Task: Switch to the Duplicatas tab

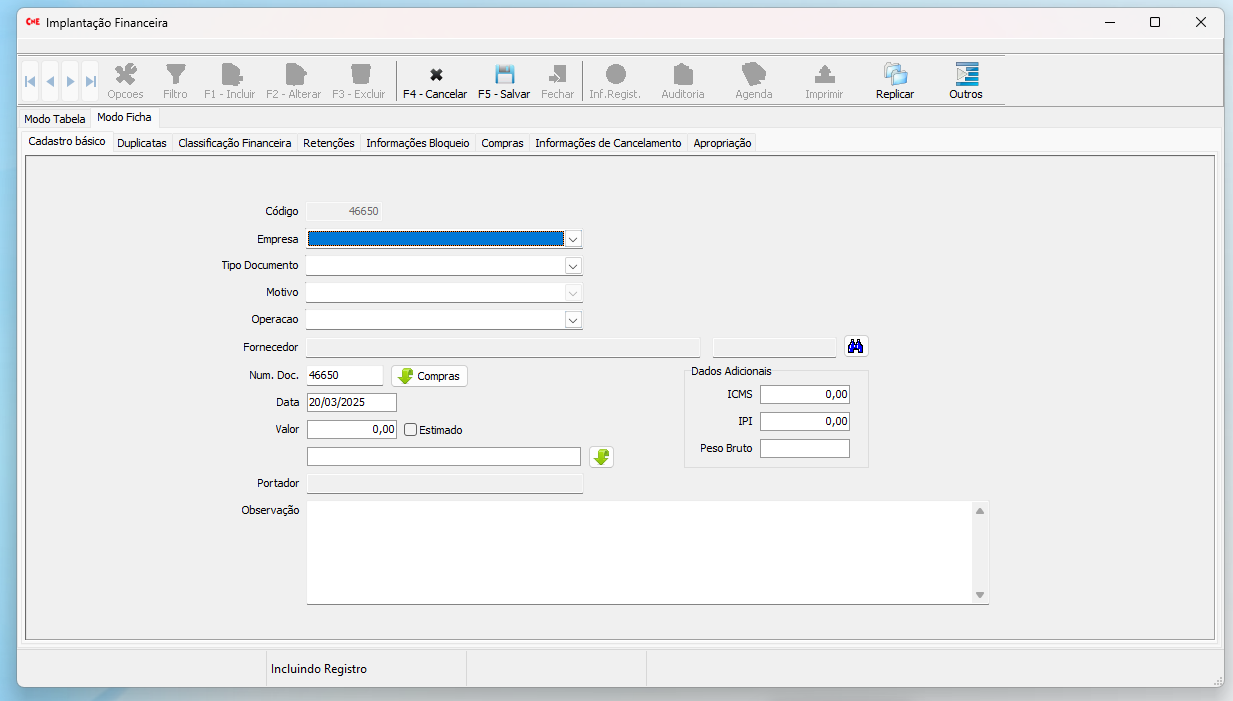Action: (142, 143)
